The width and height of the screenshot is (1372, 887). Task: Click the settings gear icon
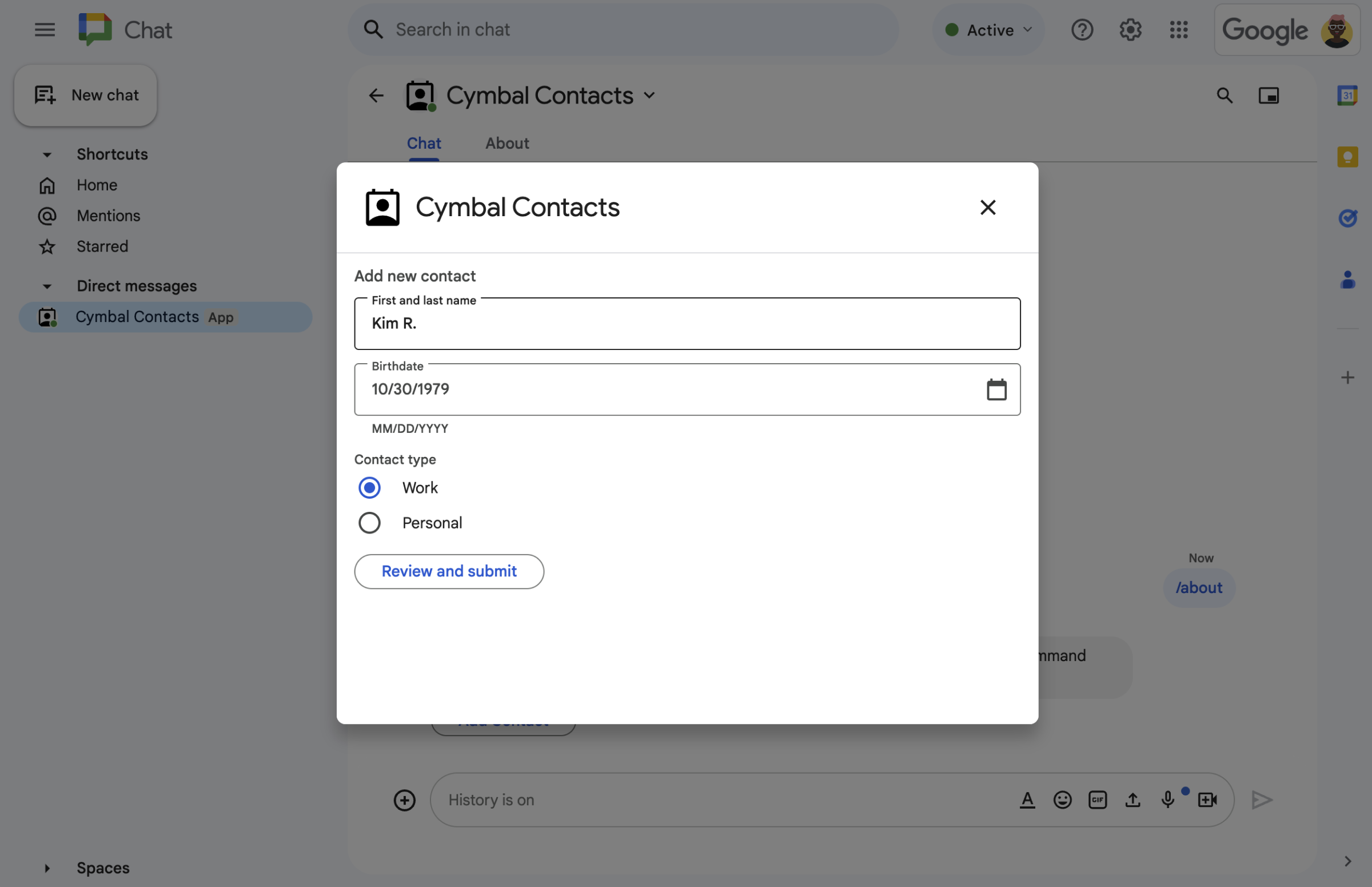(x=1131, y=29)
